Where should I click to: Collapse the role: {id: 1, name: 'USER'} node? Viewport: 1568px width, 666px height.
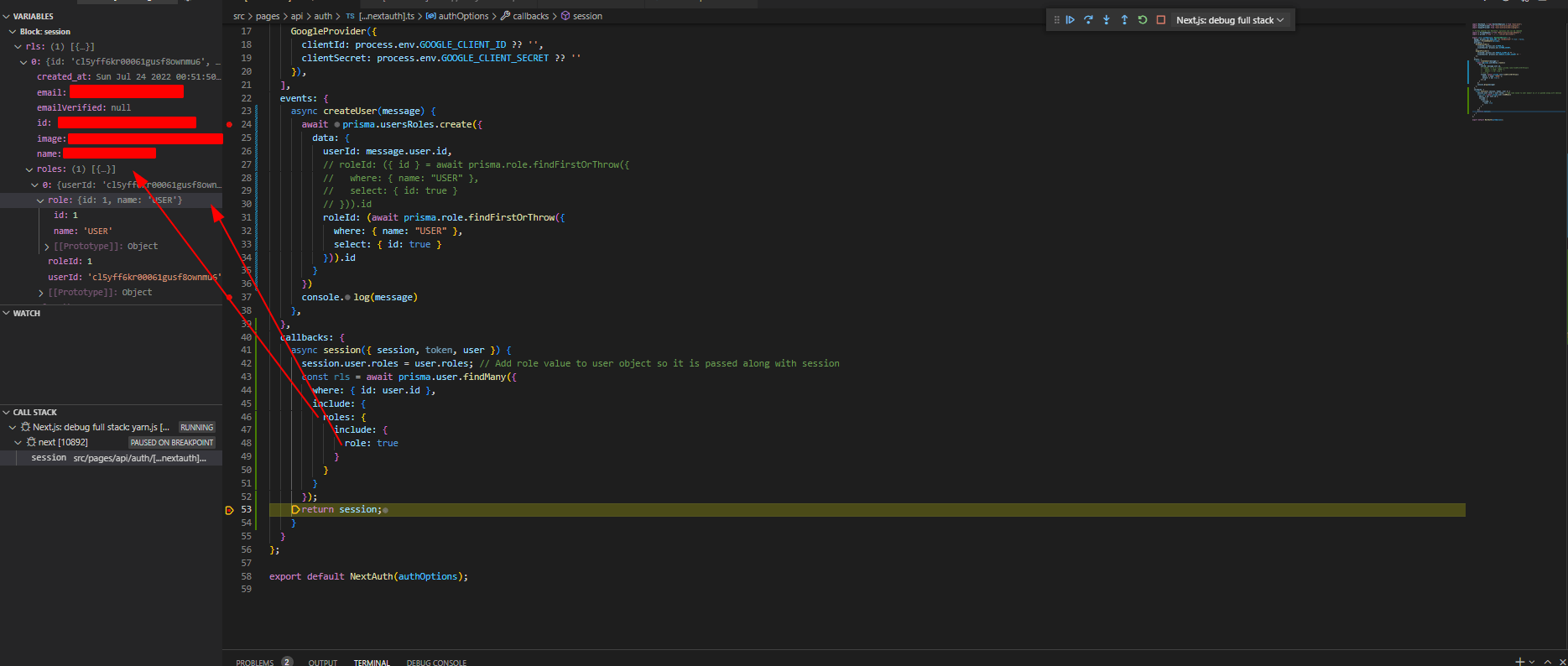(x=40, y=200)
